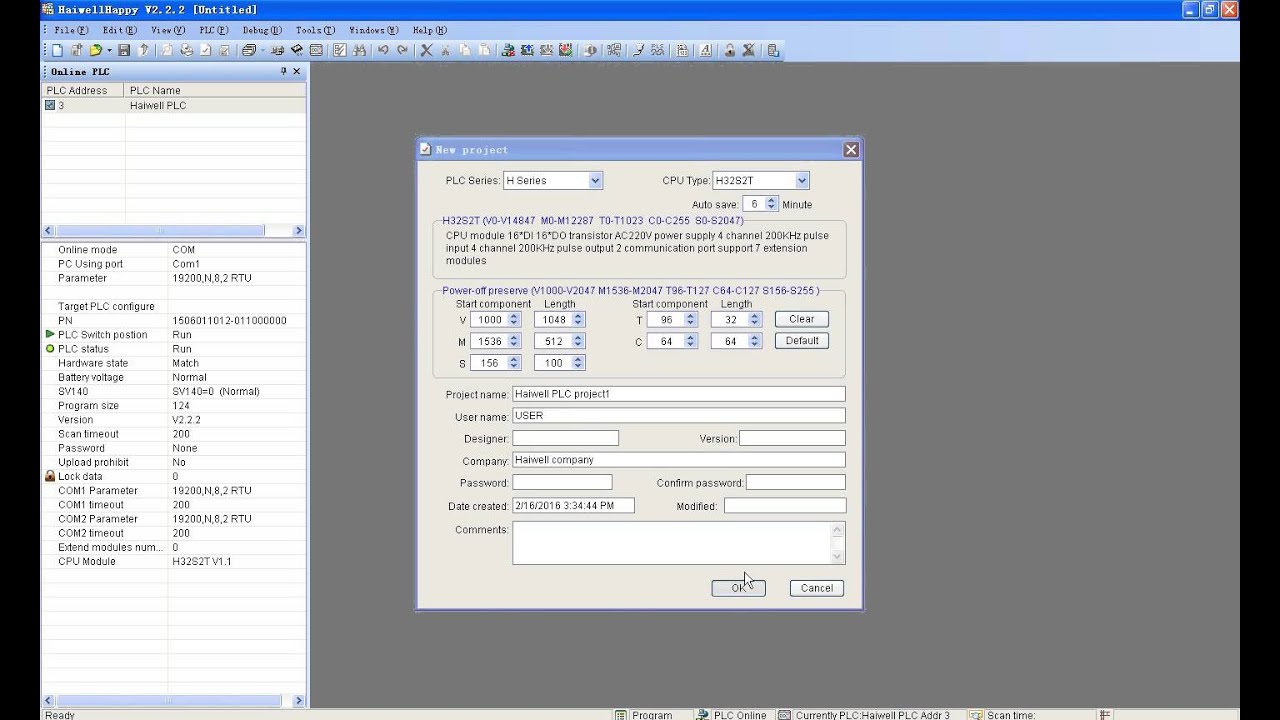Click the Copy toolbar icon
Viewport: 1280px width, 720px height.
click(x=465, y=50)
